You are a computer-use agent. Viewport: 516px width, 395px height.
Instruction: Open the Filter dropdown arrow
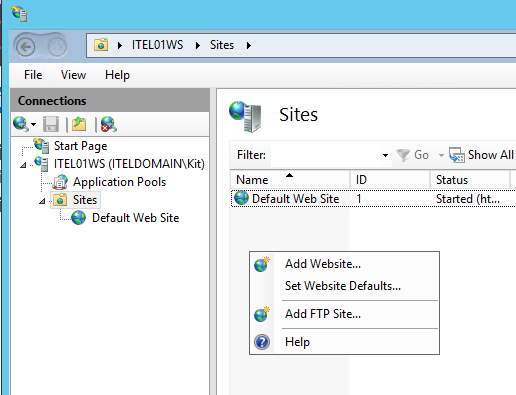385,155
